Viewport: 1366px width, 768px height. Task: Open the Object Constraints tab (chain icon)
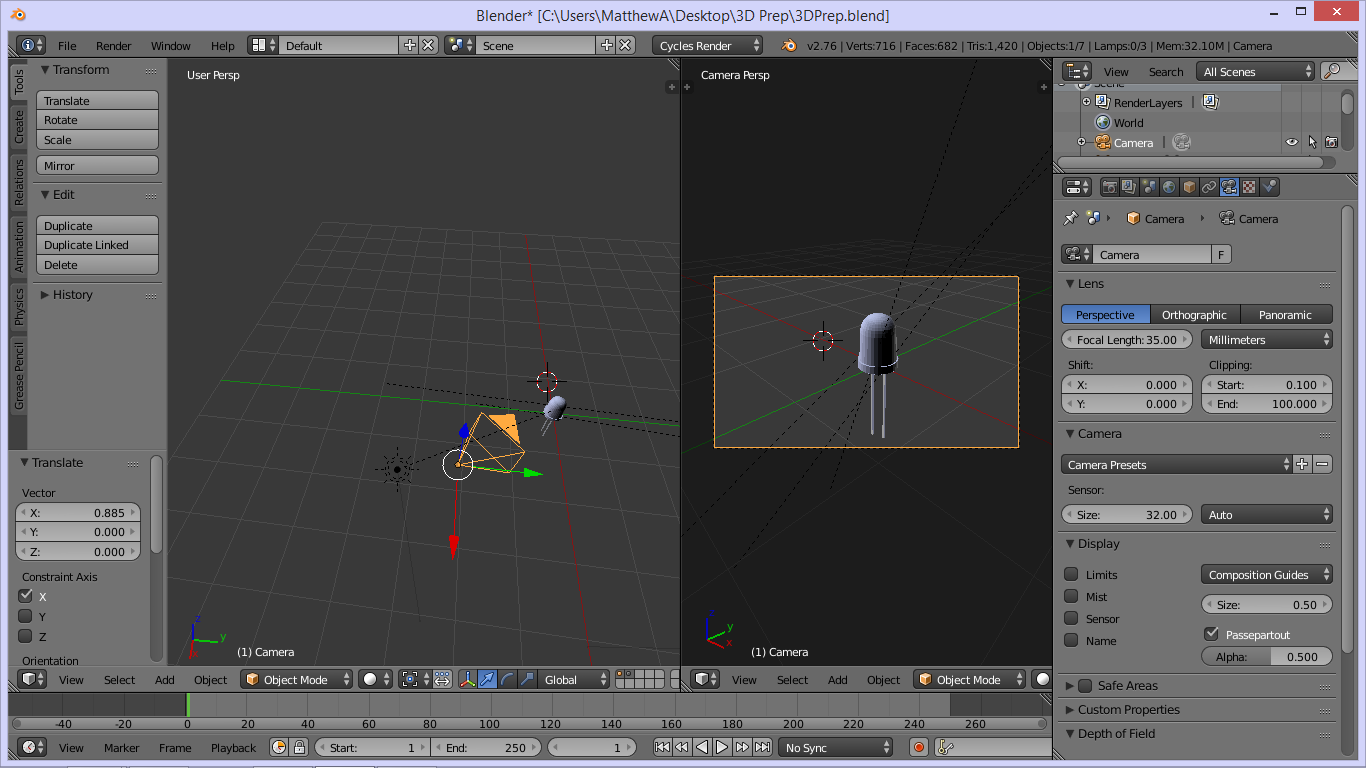(1209, 187)
